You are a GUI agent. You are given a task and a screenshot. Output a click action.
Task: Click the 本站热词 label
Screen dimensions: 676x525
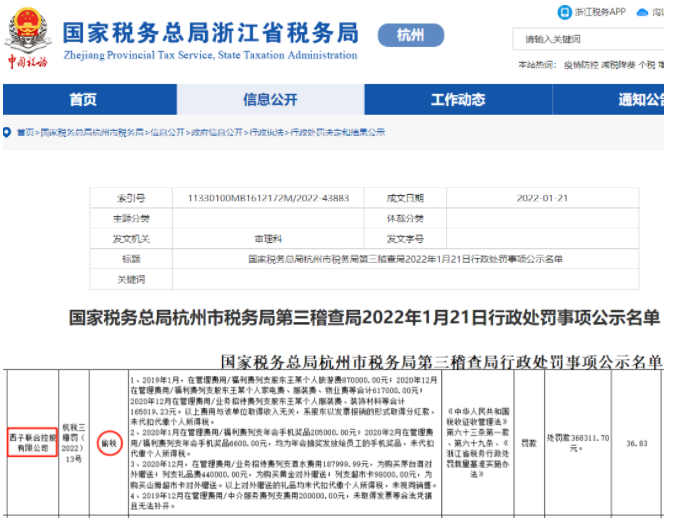537,65
